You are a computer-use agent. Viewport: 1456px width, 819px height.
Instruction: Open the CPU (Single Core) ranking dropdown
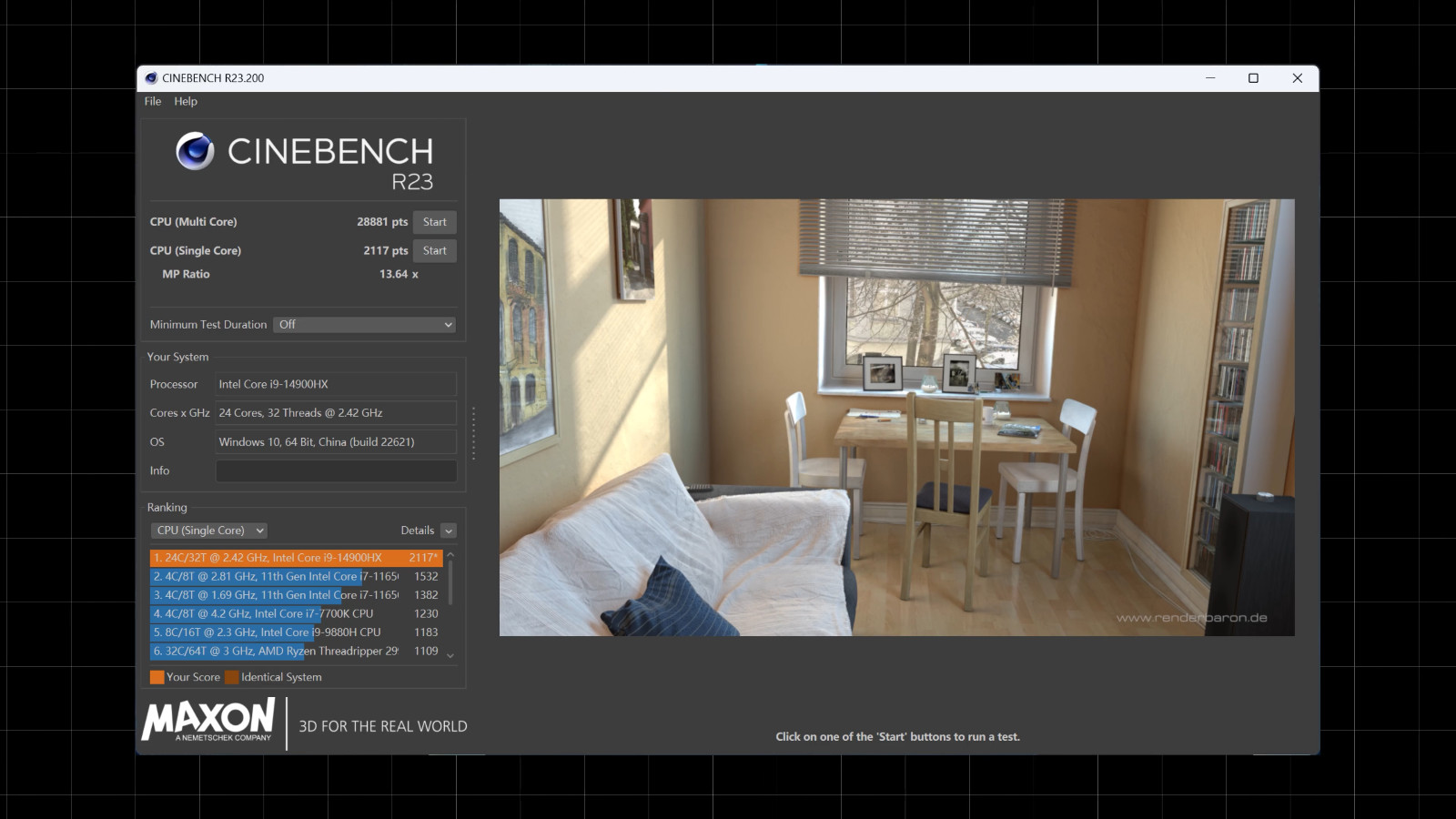(x=209, y=531)
